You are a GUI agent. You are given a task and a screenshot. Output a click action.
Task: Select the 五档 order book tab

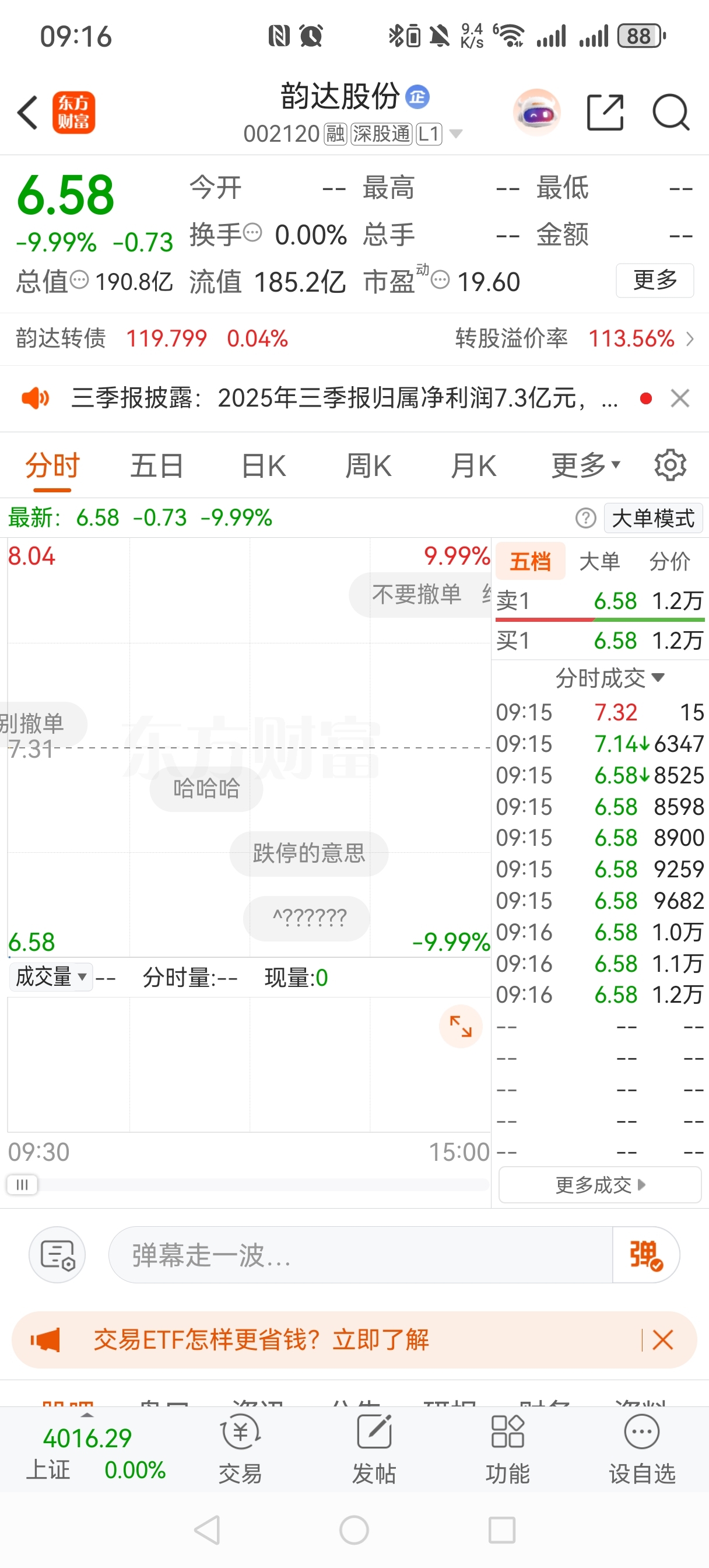pos(530,561)
